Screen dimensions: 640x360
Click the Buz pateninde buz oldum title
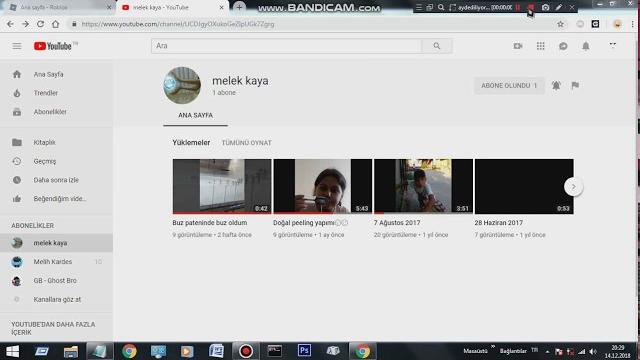[x=209, y=223]
